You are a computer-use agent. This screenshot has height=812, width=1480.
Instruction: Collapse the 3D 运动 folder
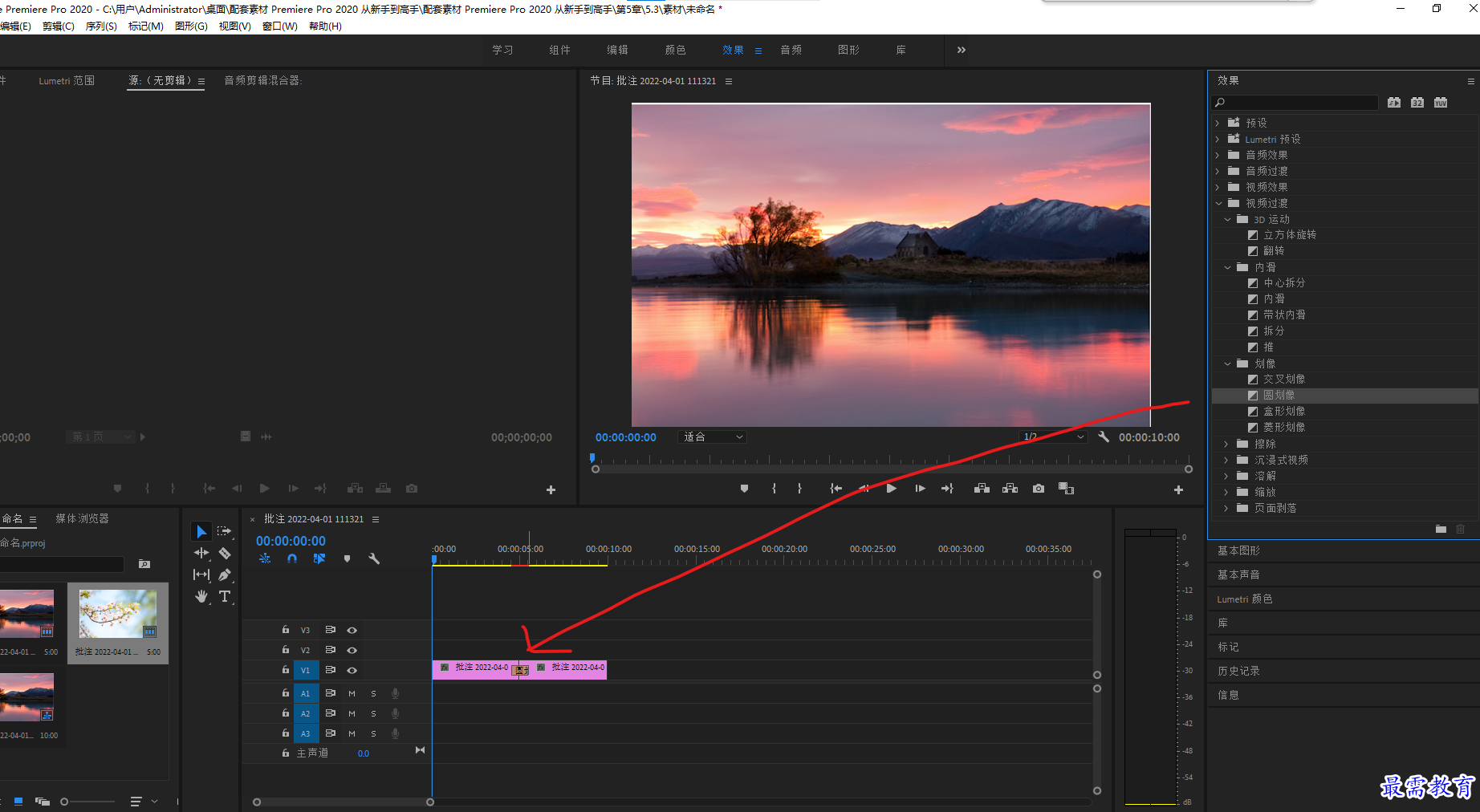pyautogui.click(x=1227, y=219)
